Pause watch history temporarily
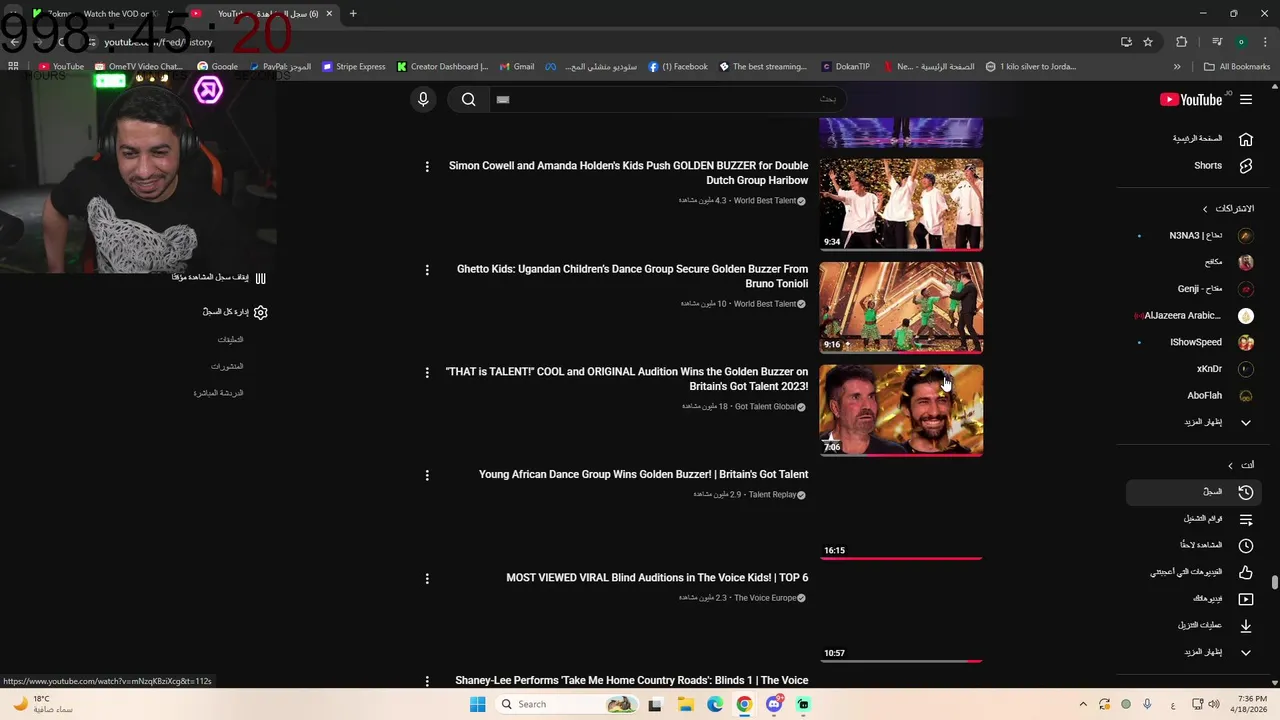Image resolution: width=1280 pixels, height=720 pixels. (x=219, y=278)
